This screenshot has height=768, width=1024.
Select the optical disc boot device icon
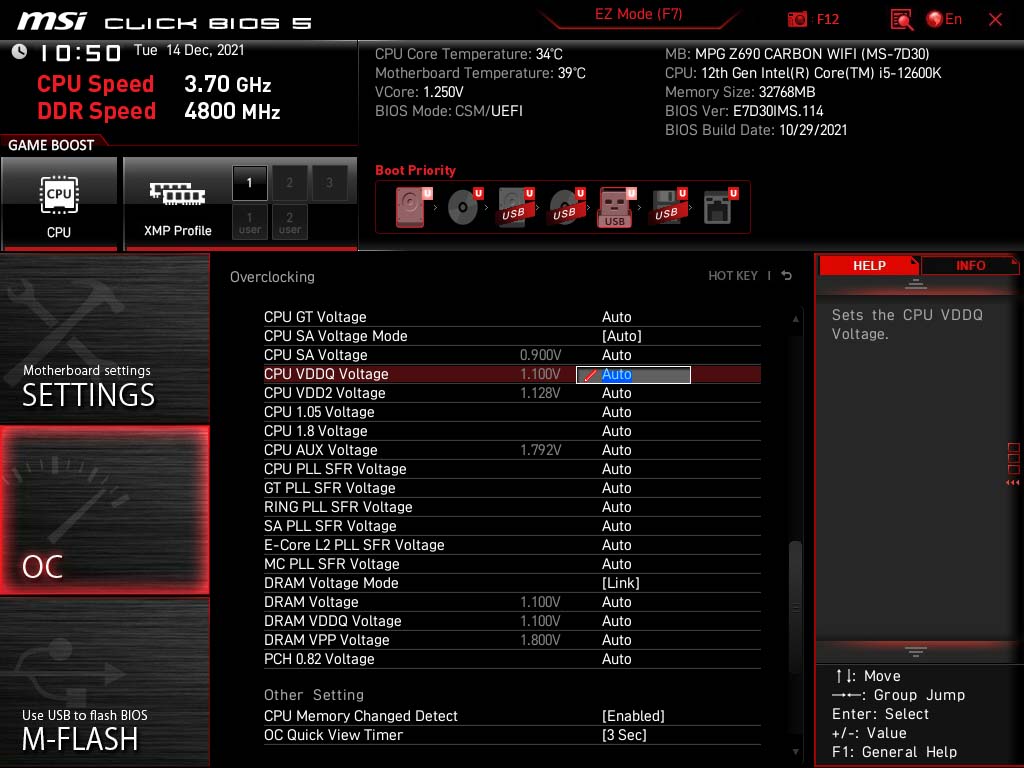(464, 207)
